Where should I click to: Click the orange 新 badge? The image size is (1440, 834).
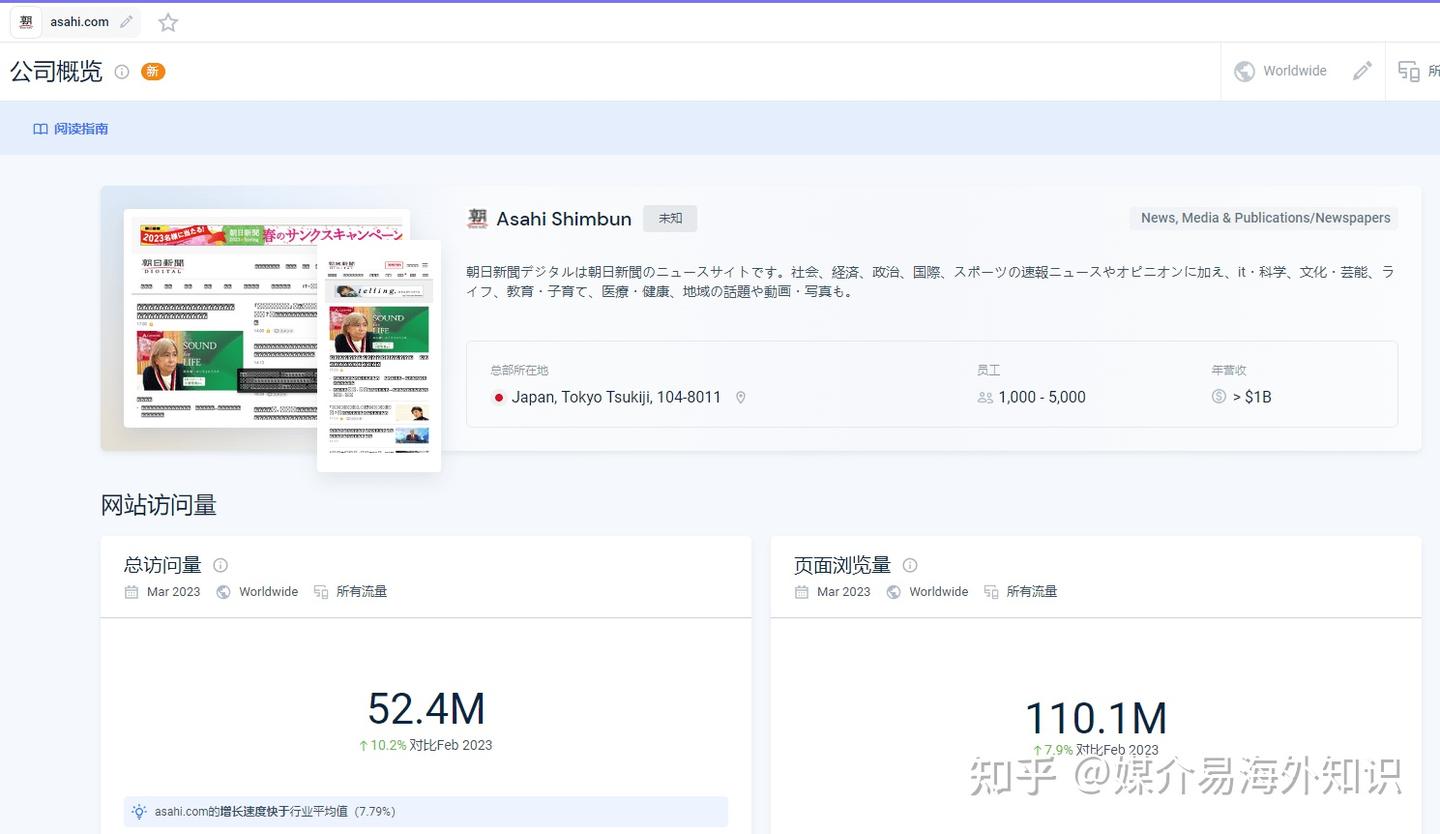[153, 72]
